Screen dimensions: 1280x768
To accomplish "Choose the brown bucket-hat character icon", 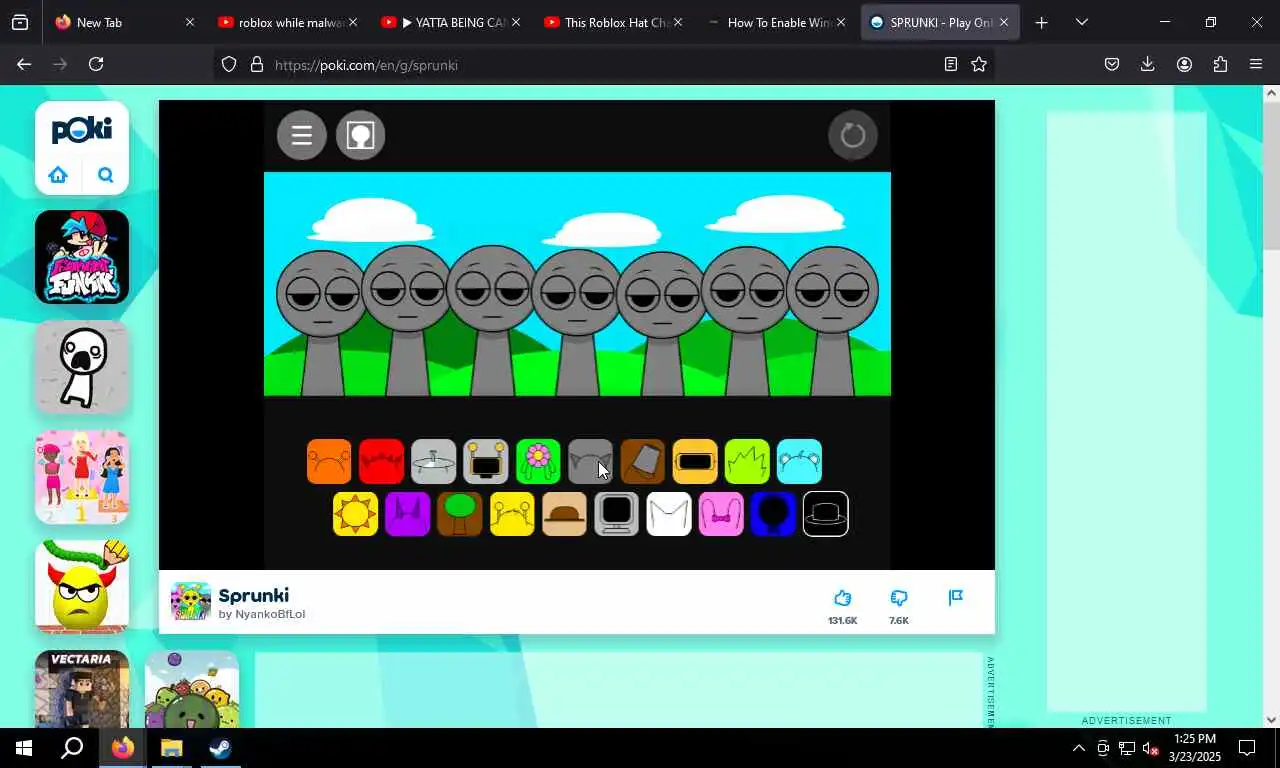I will click(642, 462).
